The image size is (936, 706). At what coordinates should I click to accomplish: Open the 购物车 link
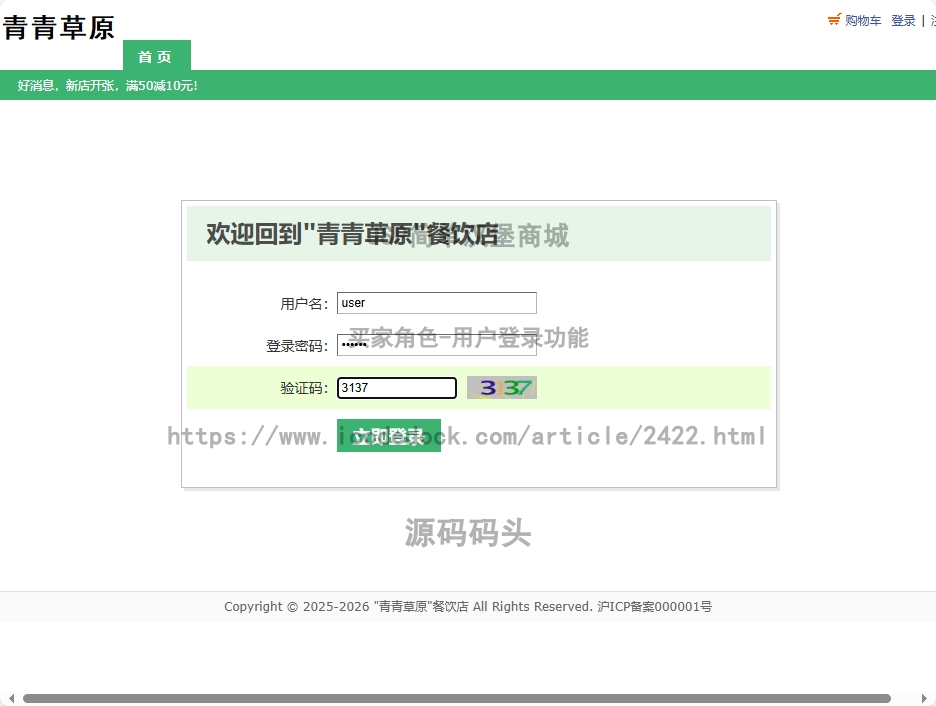pos(863,21)
